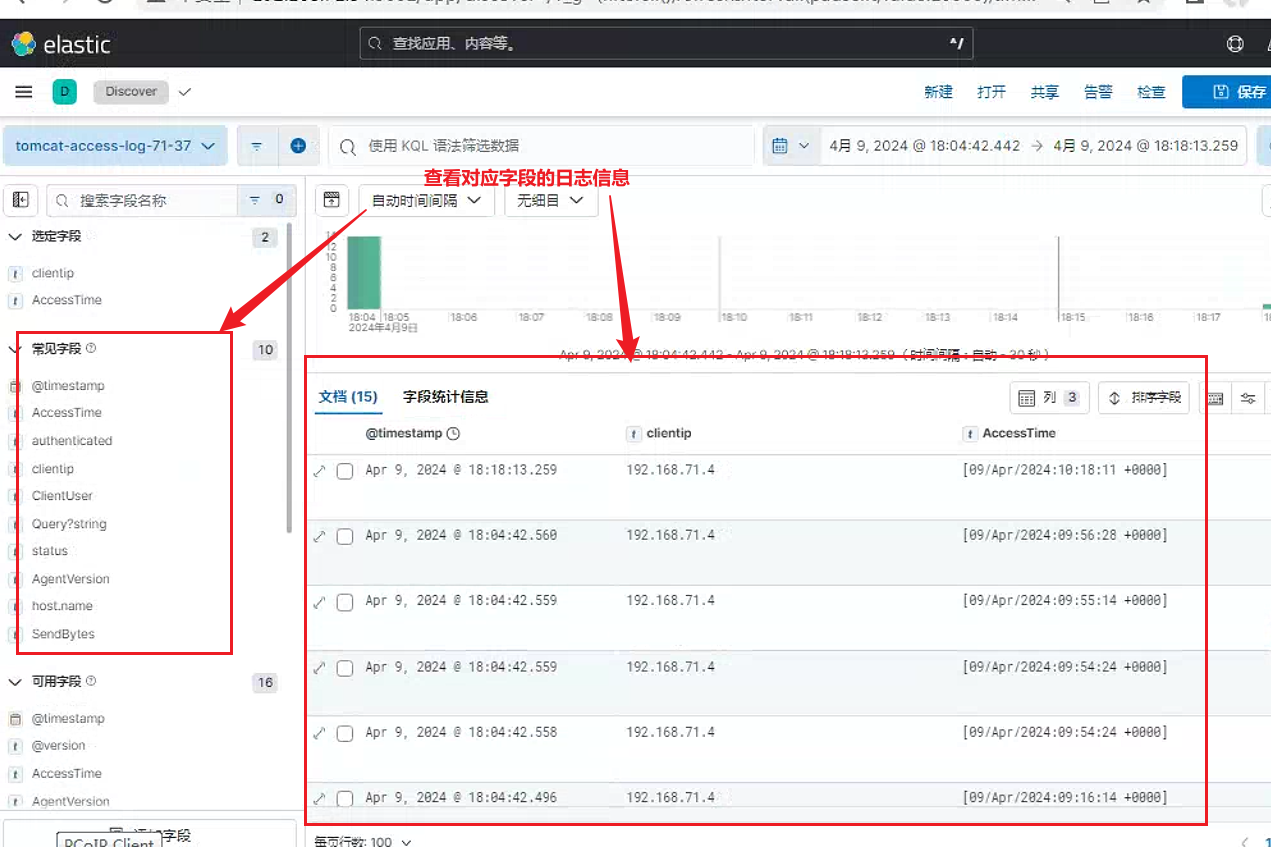
Task: Click the keyboard shortcuts icon in grid toolbar
Action: 1215,398
